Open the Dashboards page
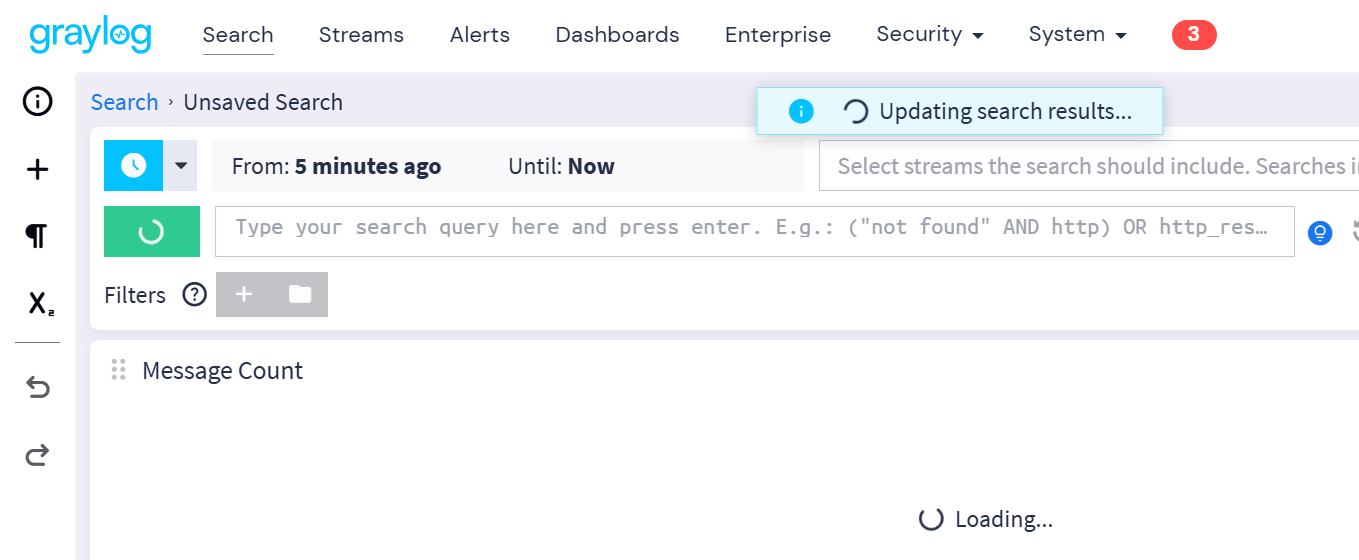The height and width of the screenshot is (560, 1359). click(617, 35)
